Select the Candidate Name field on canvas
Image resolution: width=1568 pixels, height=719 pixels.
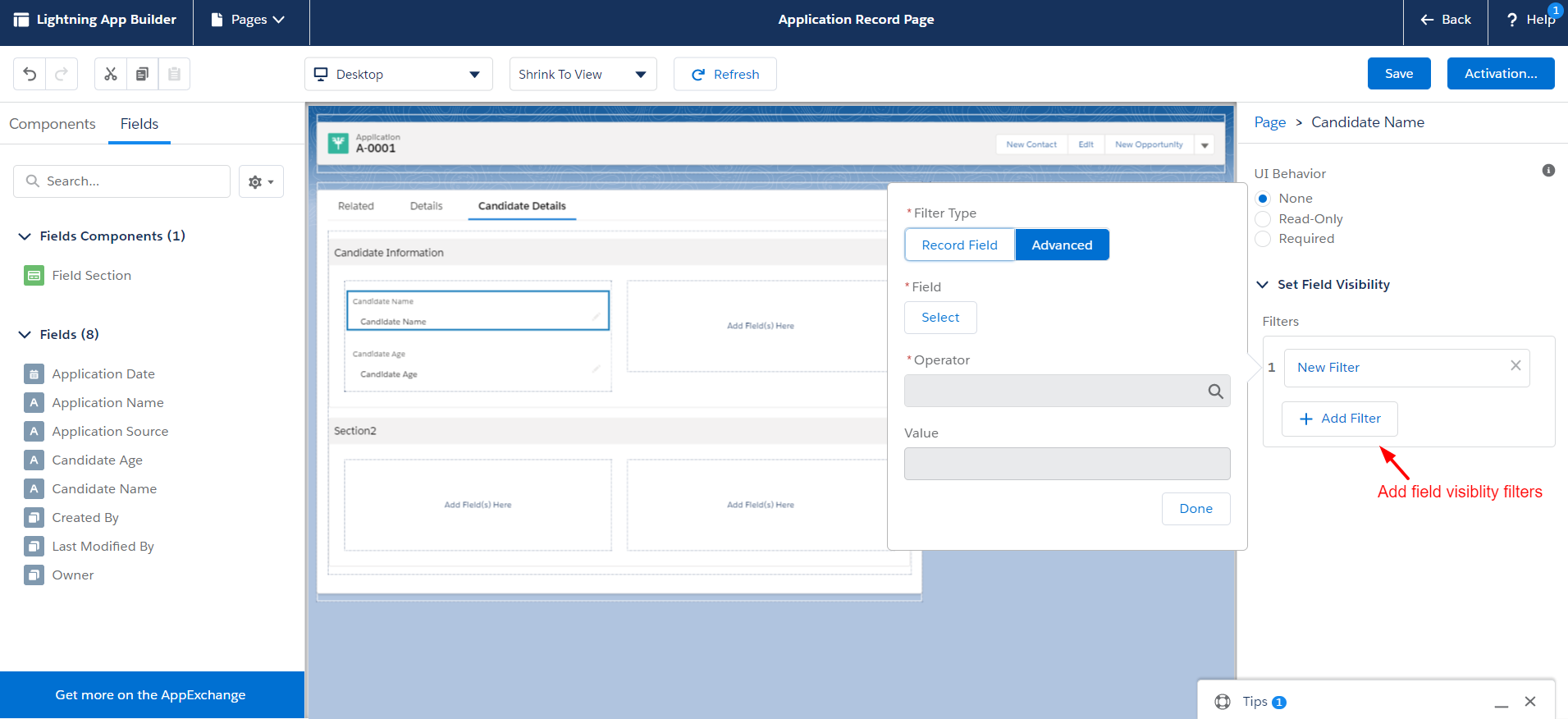pos(478,311)
